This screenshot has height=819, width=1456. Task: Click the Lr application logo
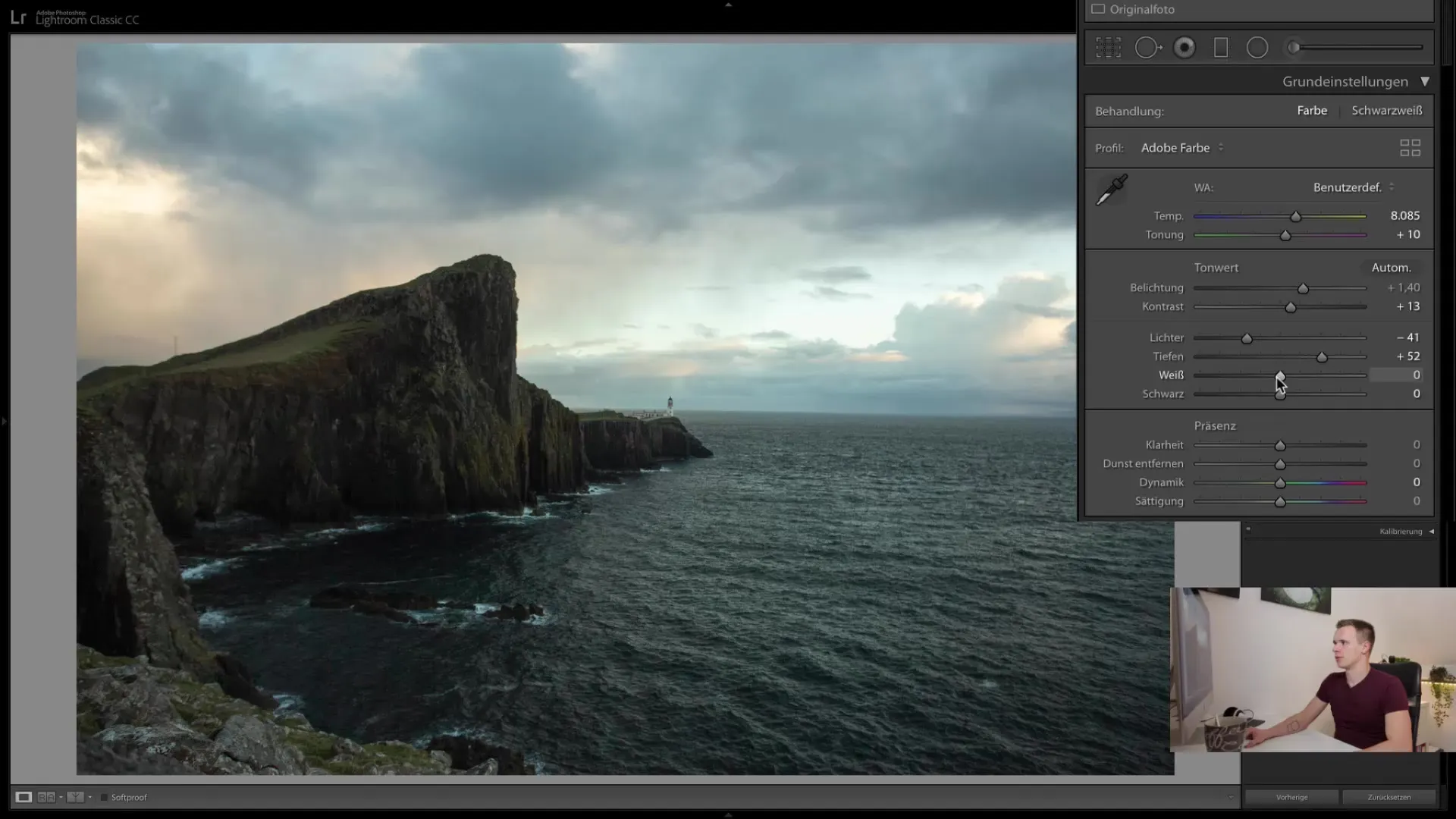[18, 17]
